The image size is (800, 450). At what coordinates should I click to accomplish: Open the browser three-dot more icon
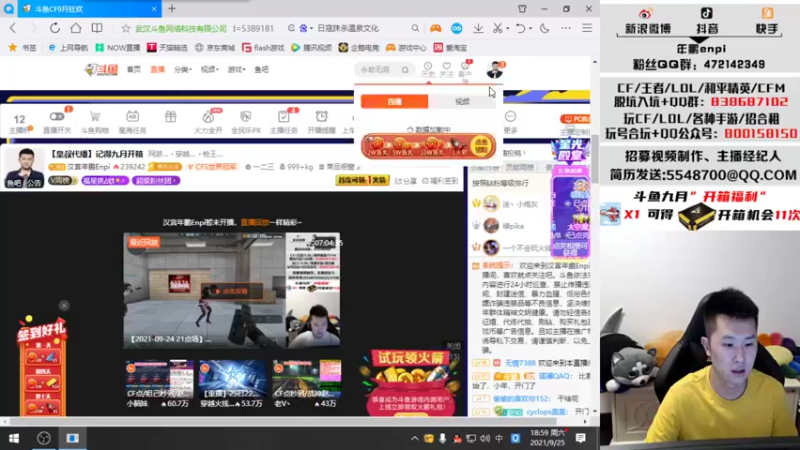pos(566,28)
